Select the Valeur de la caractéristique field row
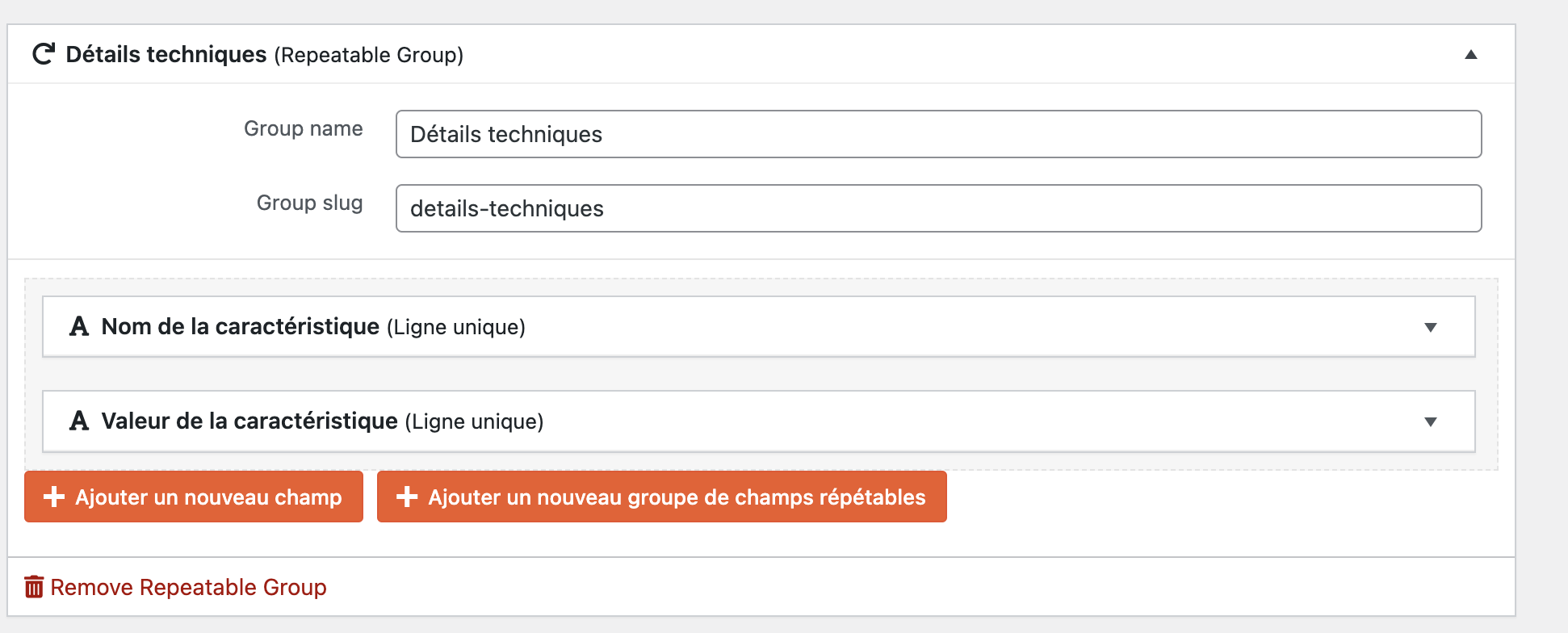Viewport: 1568px width, 633px height. pyautogui.click(x=759, y=421)
